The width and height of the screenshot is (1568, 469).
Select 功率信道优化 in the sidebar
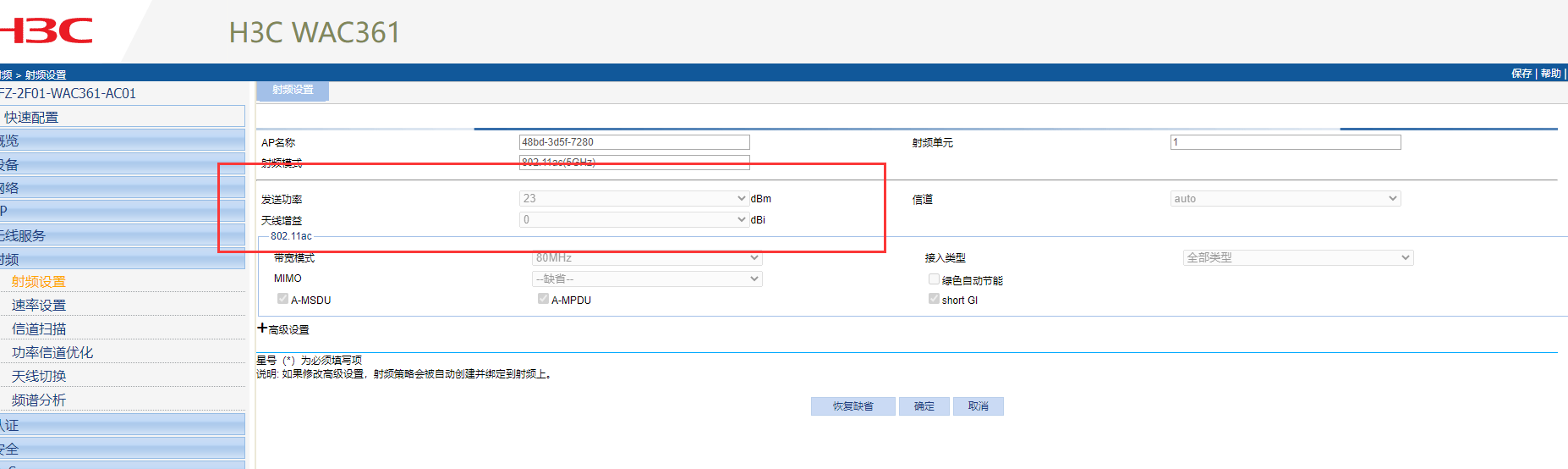[x=52, y=353]
